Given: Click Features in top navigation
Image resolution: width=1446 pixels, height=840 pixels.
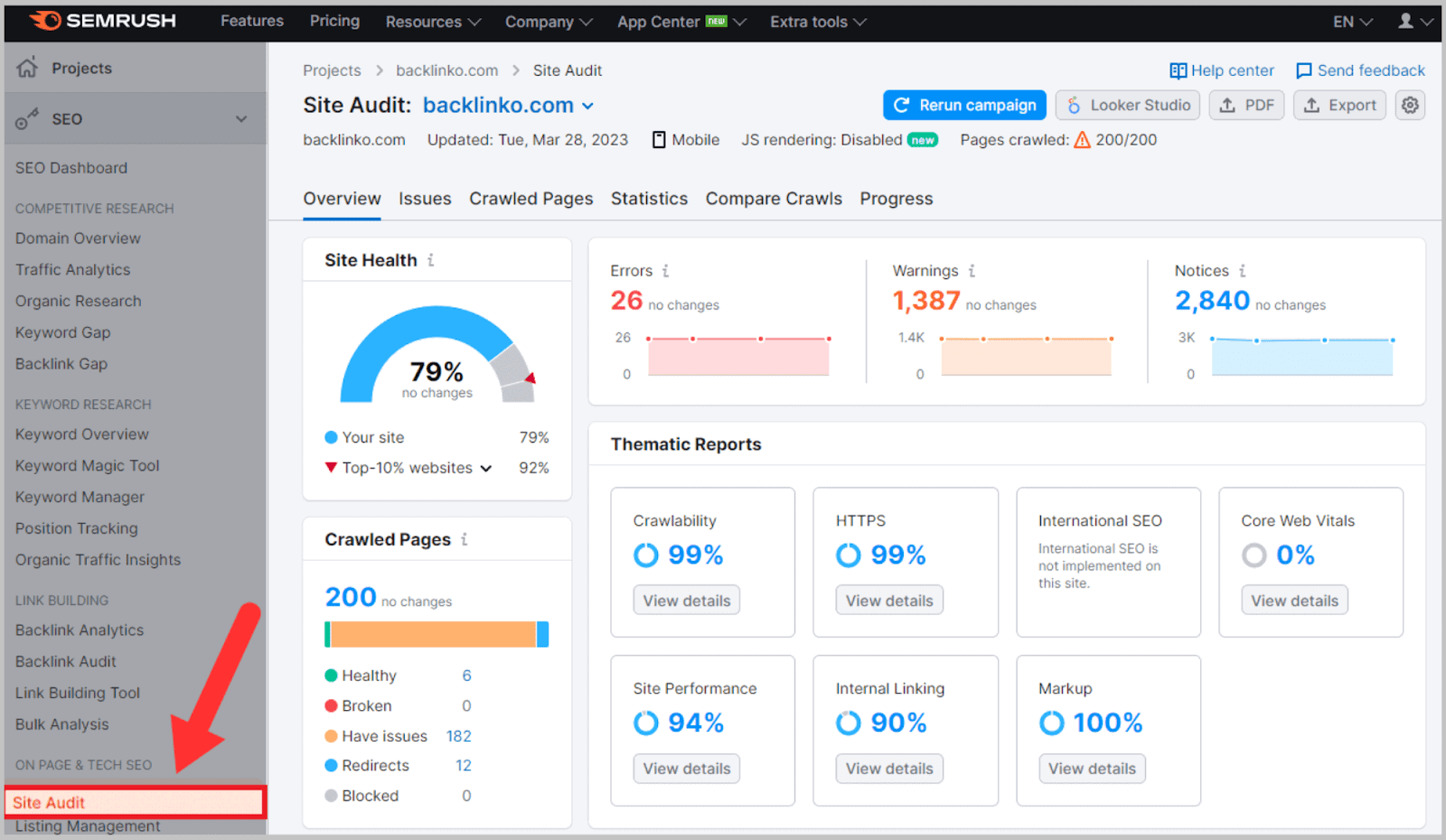Looking at the screenshot, I should pos(252,21).
